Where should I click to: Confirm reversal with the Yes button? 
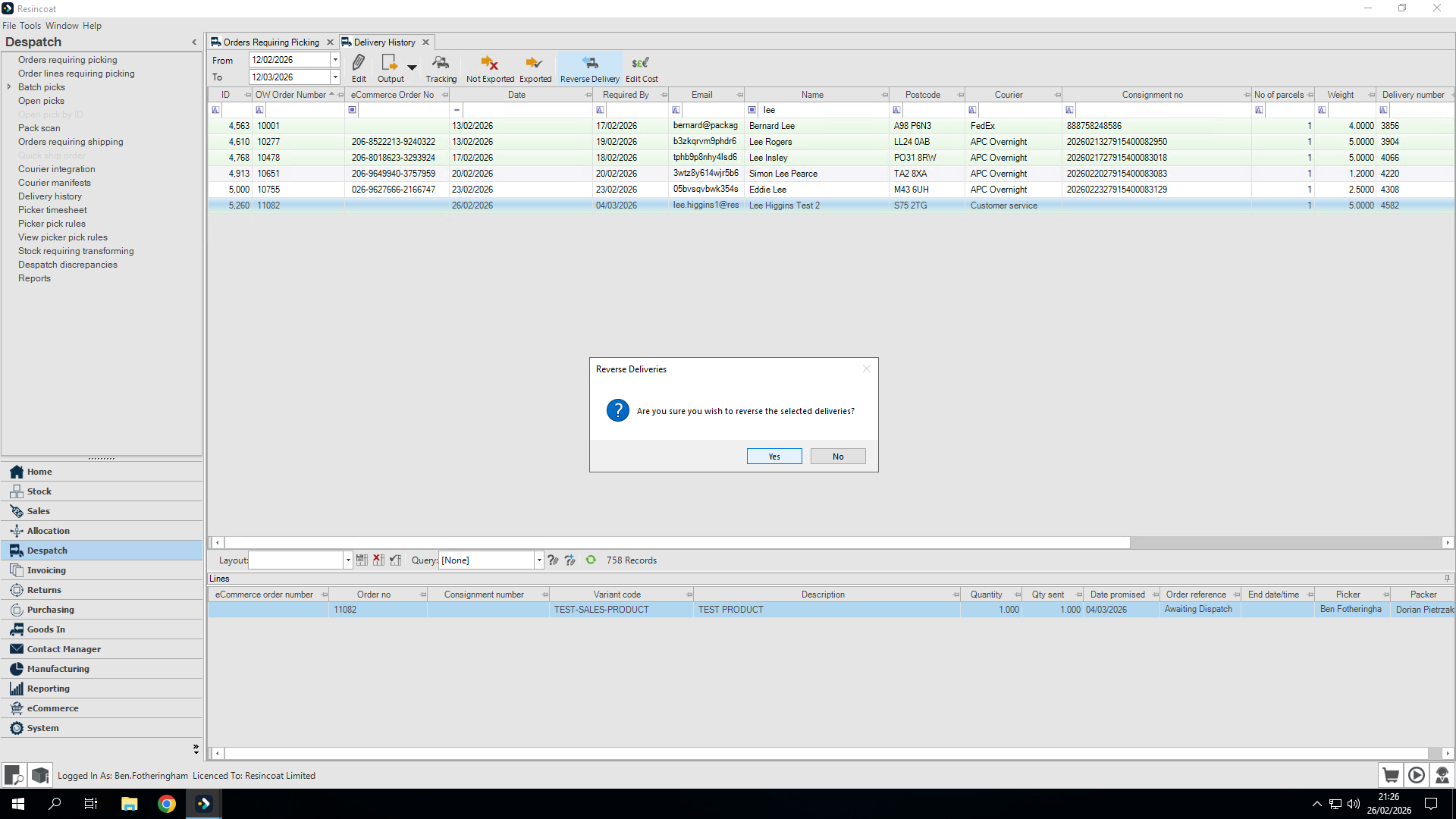point(773,457)
